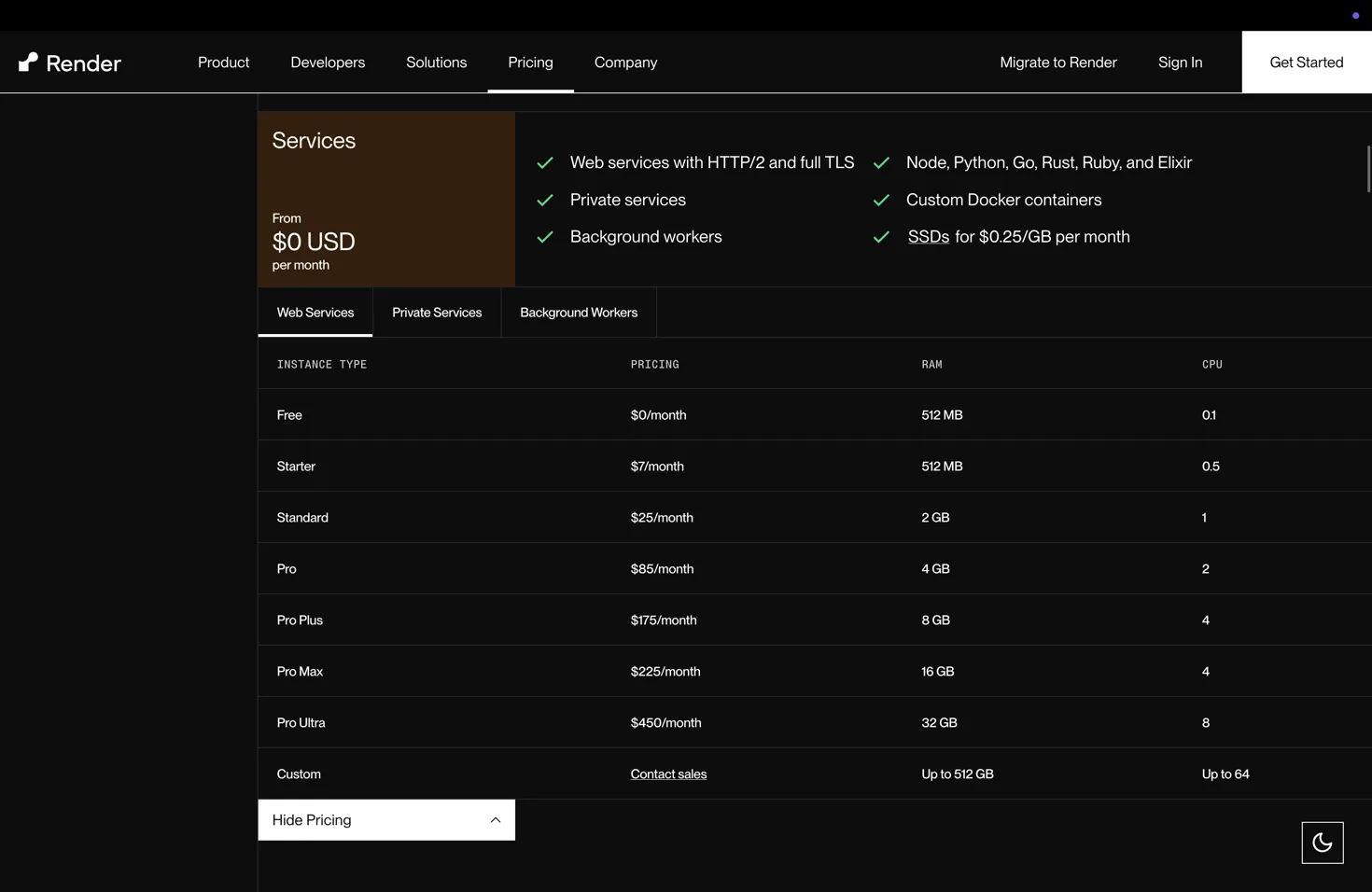Open the SSDs link
This screenshot has width=1372, height=892.
[928, 237]
